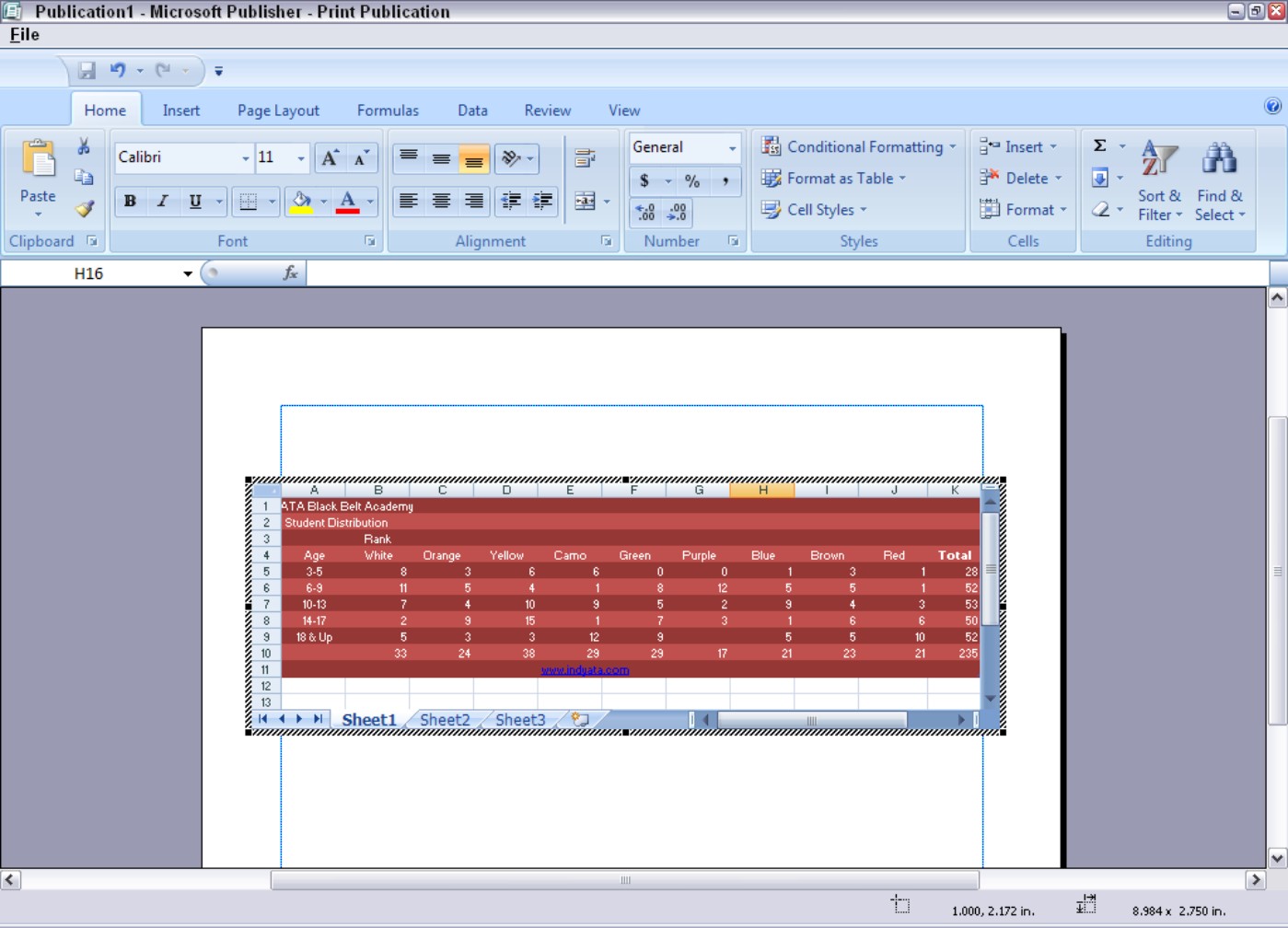Image resolution: width=1288 pixels, height=928 pixels.
Task: Switch to the Formulas tab
Action: point(388,110)
